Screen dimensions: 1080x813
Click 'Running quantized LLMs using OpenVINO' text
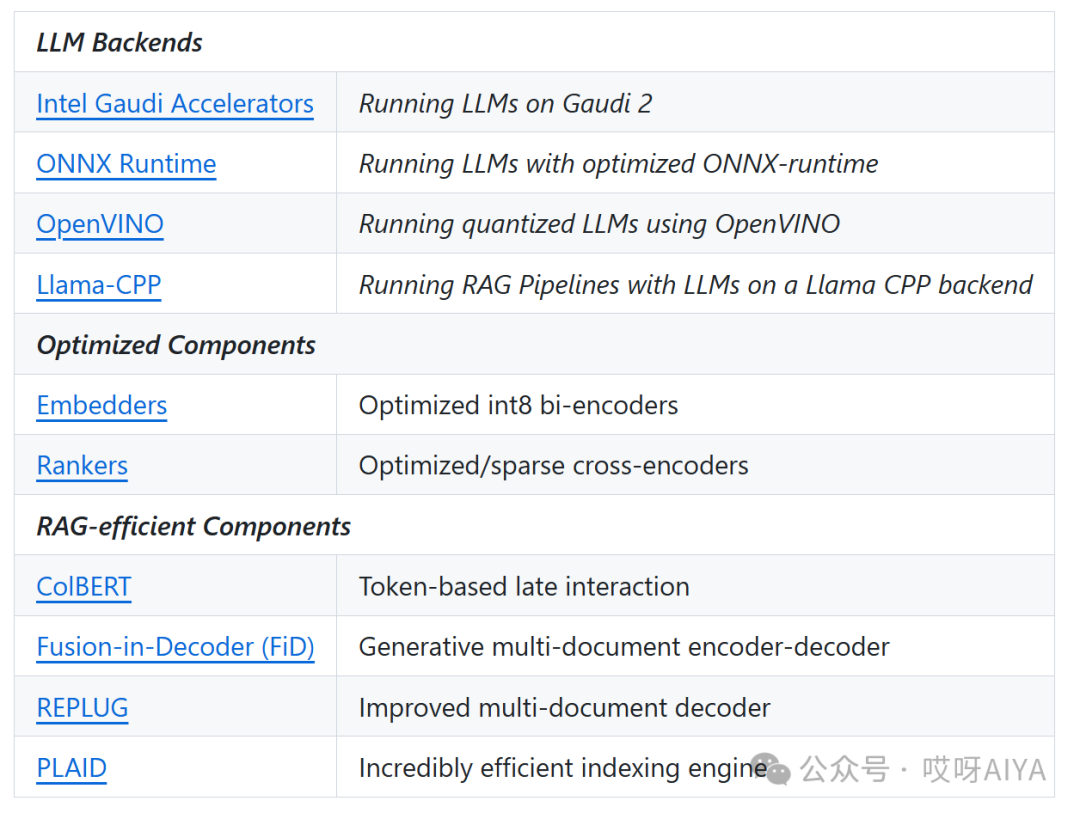point(599,224)
